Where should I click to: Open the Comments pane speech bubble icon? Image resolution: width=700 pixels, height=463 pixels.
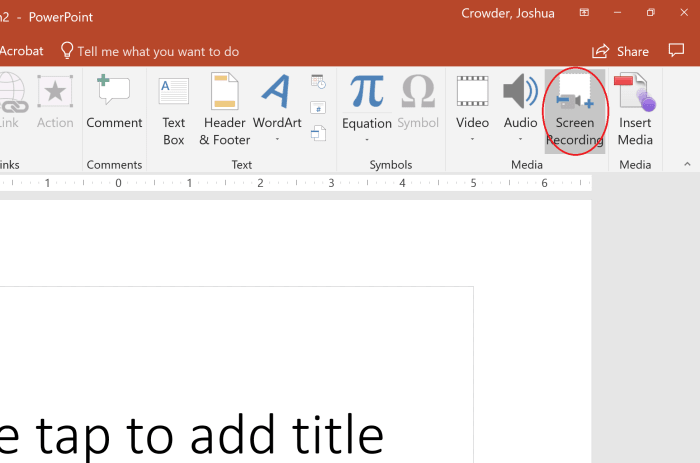coord(676,50)
